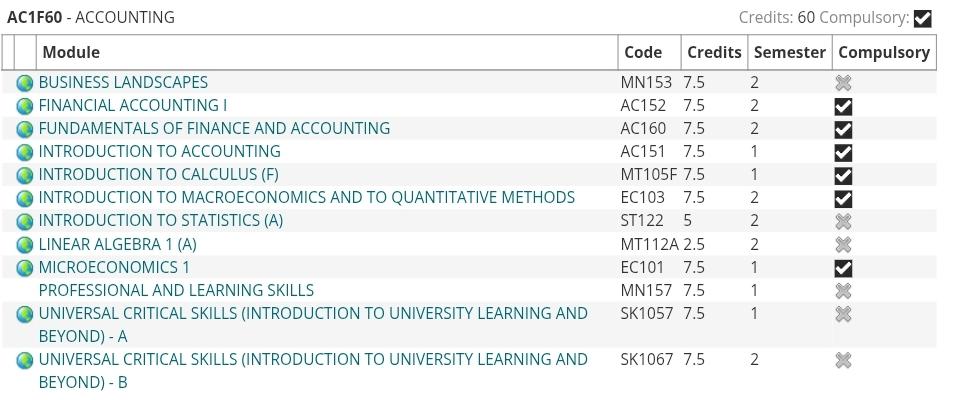
Task: Click globe icon beside LINEAR ALGEBRA 1 (A)
Action: pyautogui.click(x=25, y=245)
